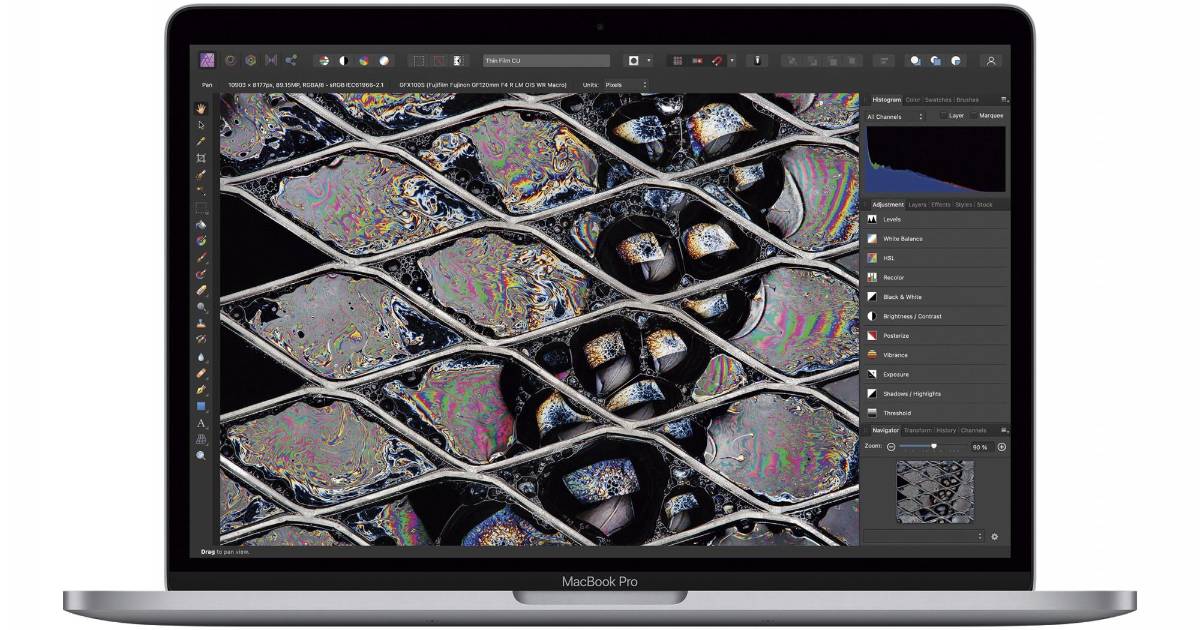Add a Levels adjustment
Image resolution: width=1200 pixels, height=630 pixels.
click(x=892, y=219)
